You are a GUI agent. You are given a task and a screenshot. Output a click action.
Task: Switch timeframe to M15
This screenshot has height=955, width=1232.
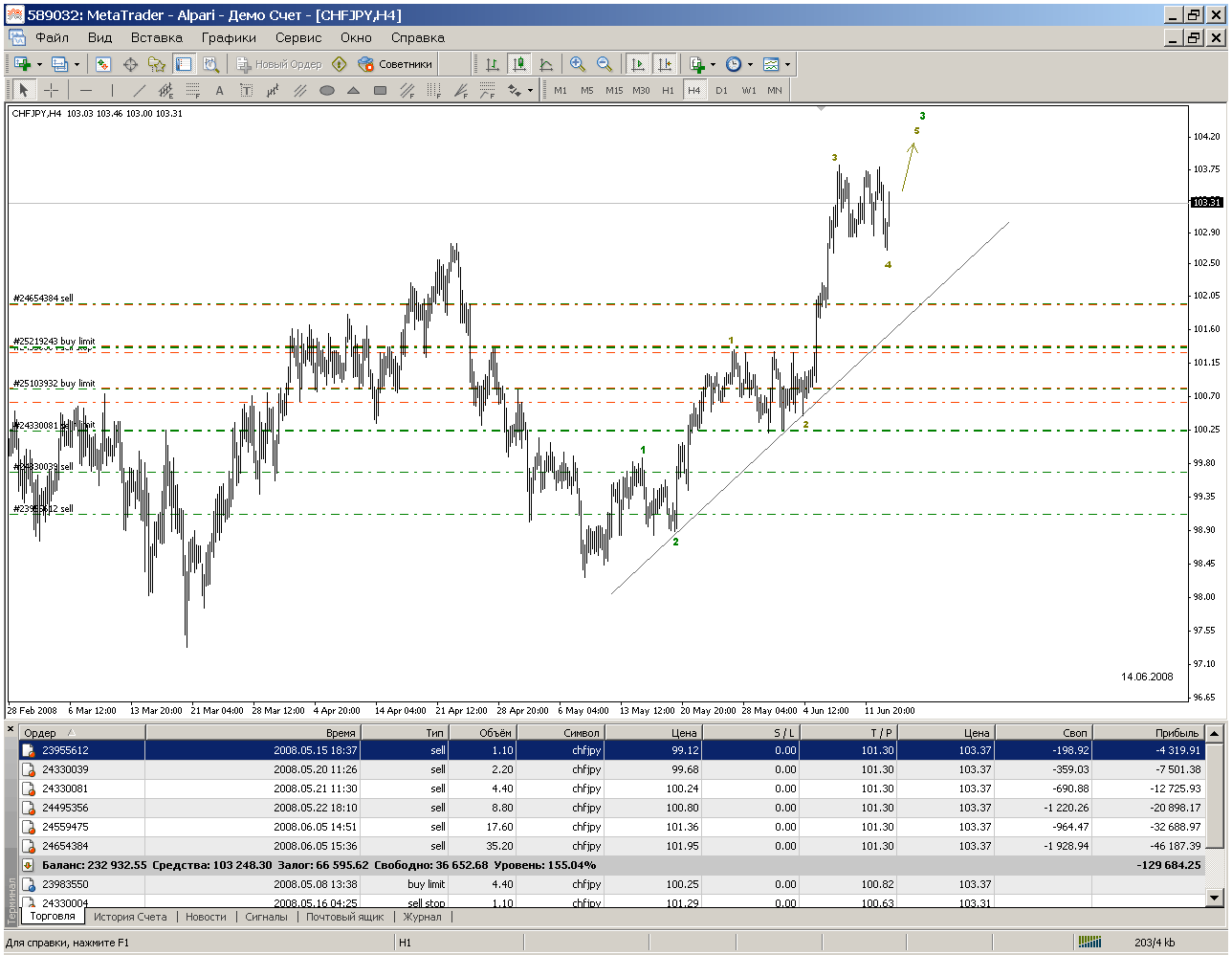pos(614,90)
